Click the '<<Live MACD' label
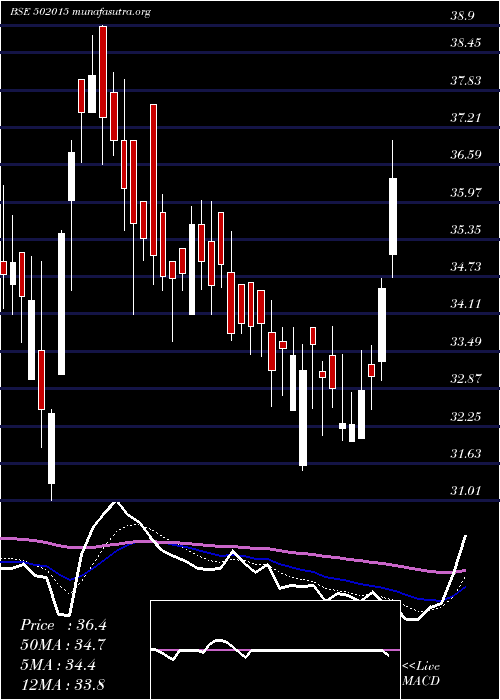Viewport: 500px width, 700px height. (421, 674)
